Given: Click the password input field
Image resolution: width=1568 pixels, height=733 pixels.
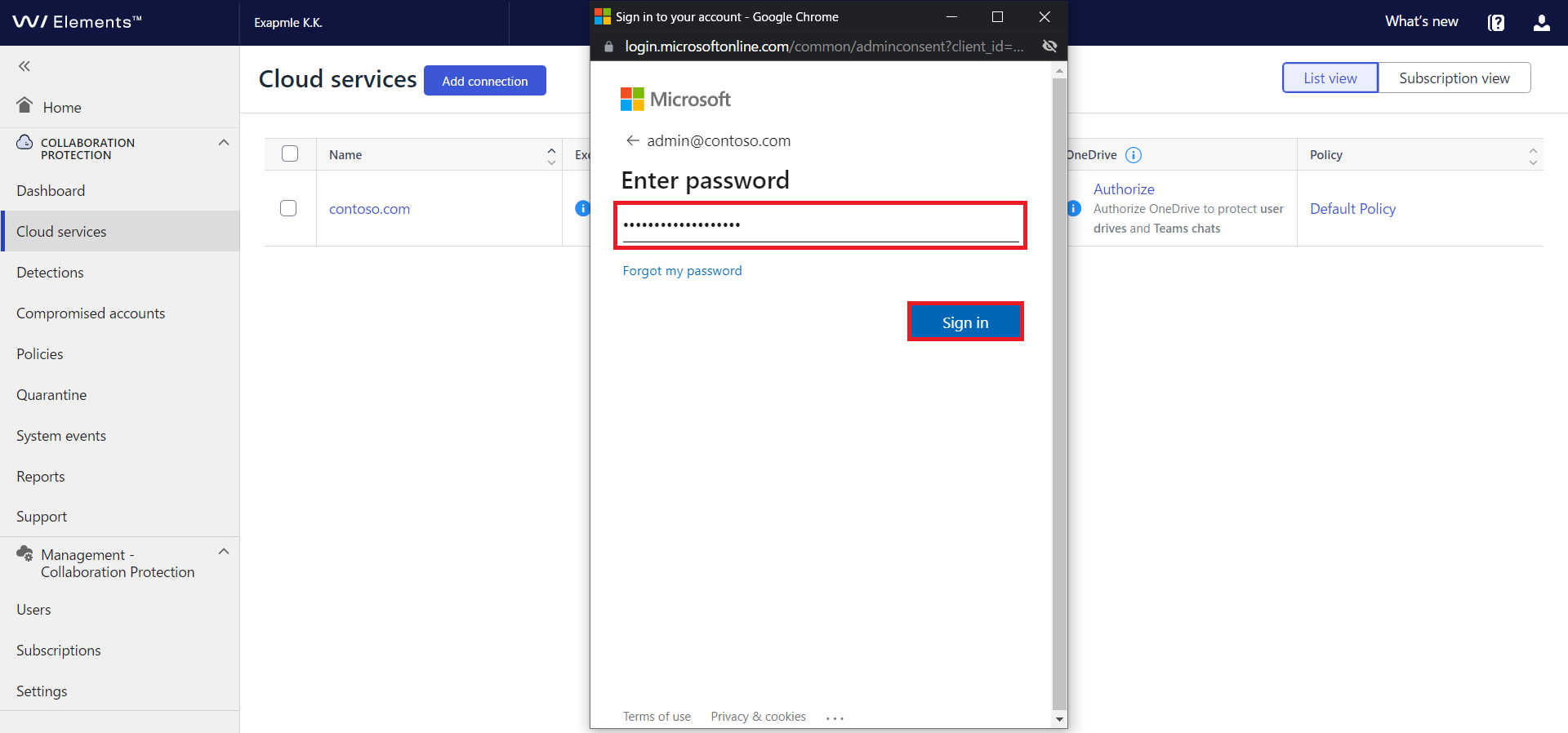Looking at the screenshot, I should tap(820, 225).
